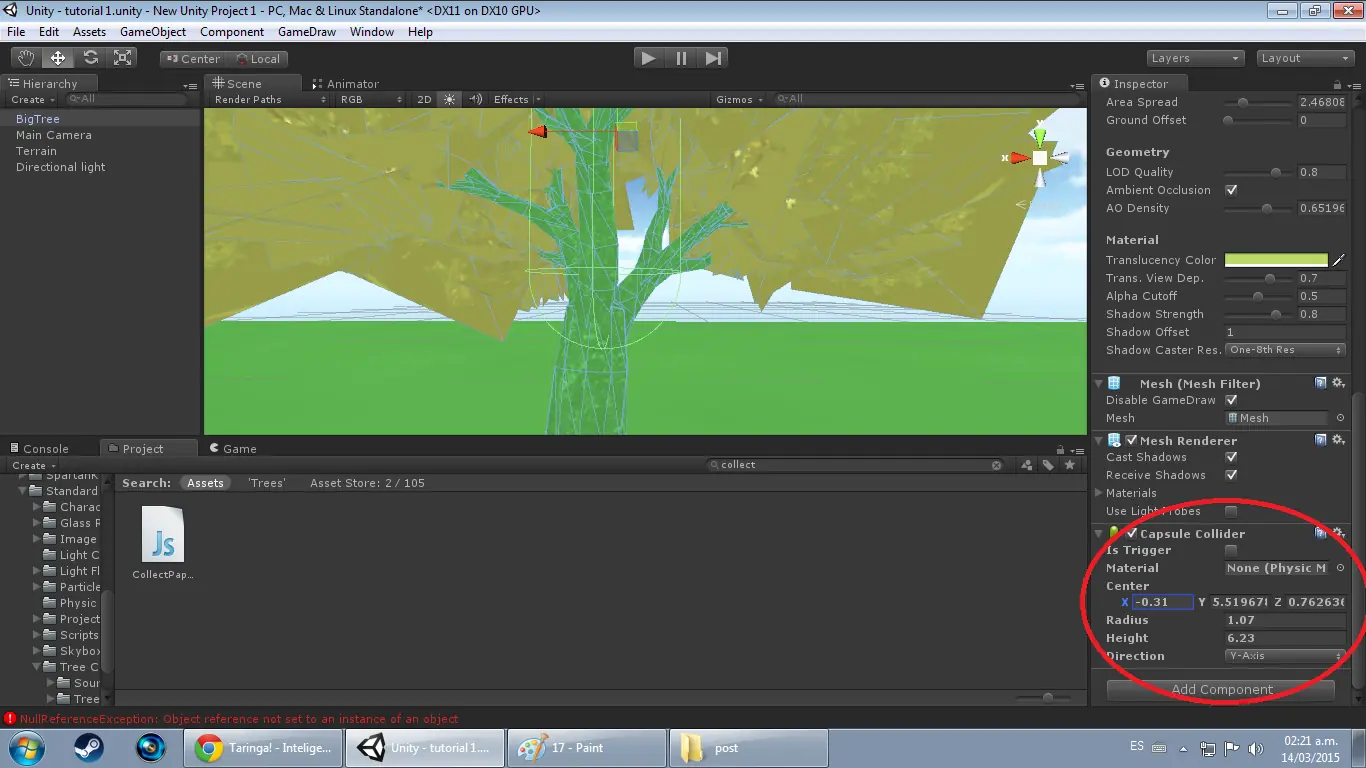The width and height of the screenshot is (1366, 768).
Task: Open Capsule Collider gear settings menu
Action: (x=1339, y=533)
